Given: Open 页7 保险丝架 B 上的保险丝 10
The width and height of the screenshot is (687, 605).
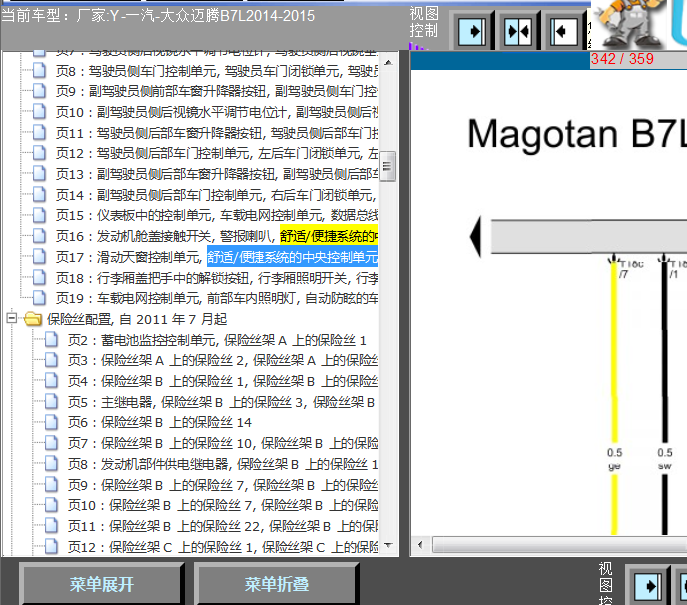Looking at the screenshot, I should [223, 443].
